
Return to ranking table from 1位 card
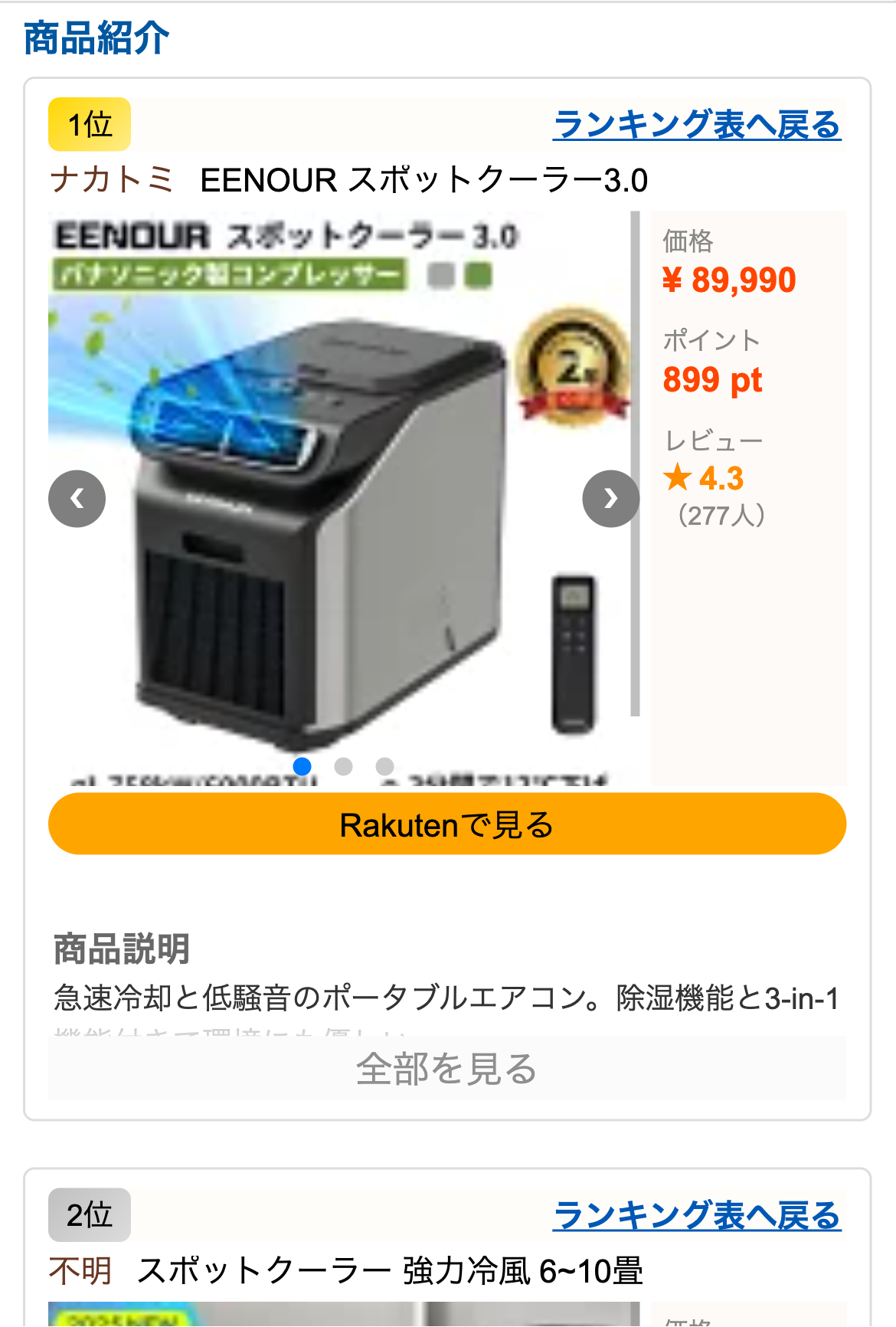coord(697,124)
